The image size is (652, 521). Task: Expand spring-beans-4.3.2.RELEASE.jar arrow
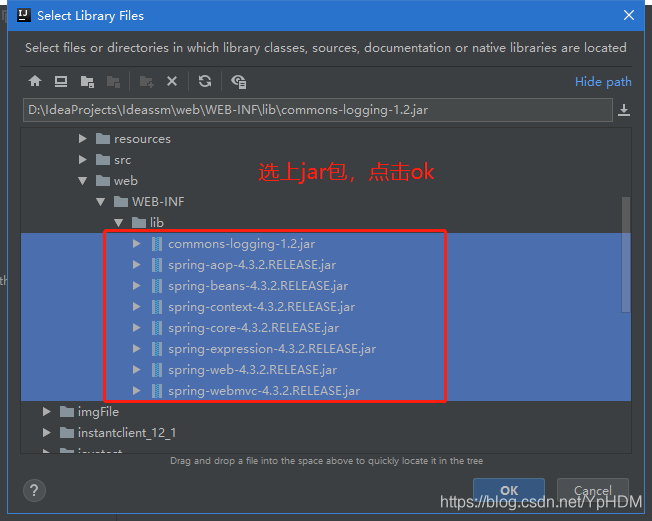click(x=136, y=286)
